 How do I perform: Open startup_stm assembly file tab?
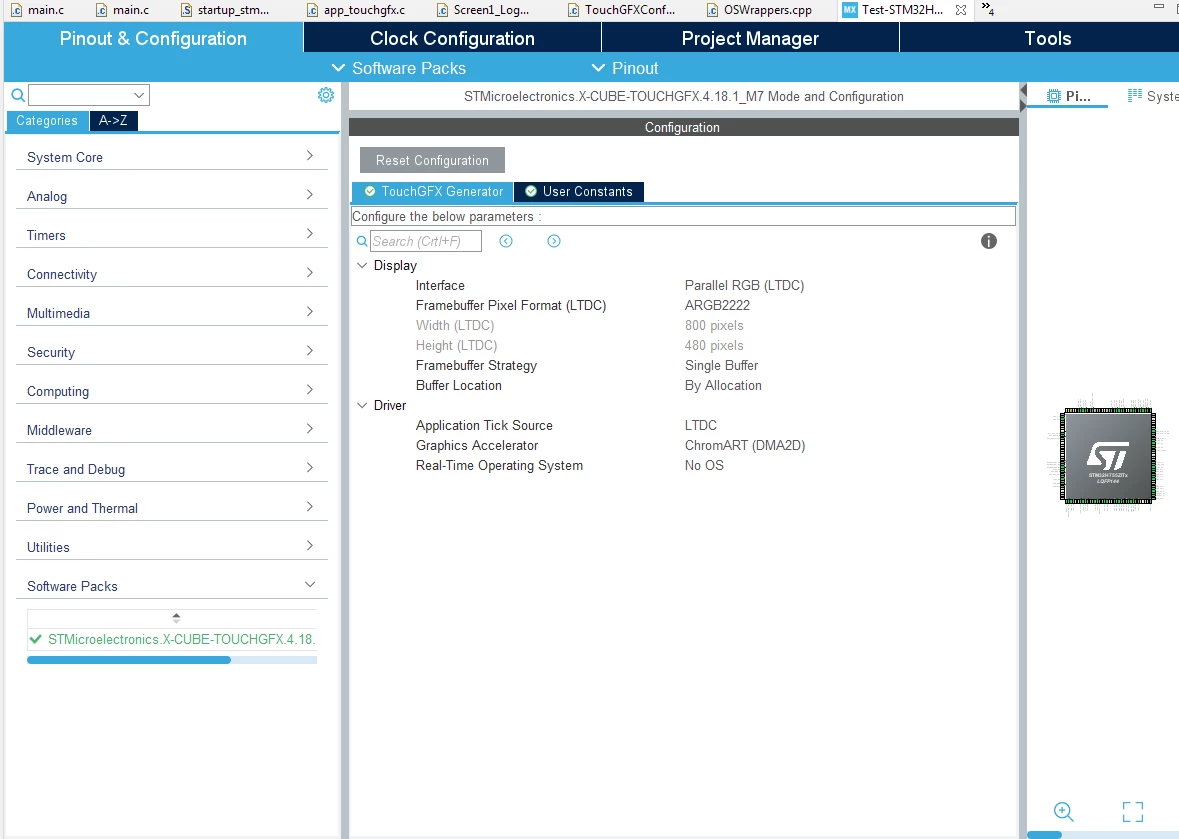(225, 10)
